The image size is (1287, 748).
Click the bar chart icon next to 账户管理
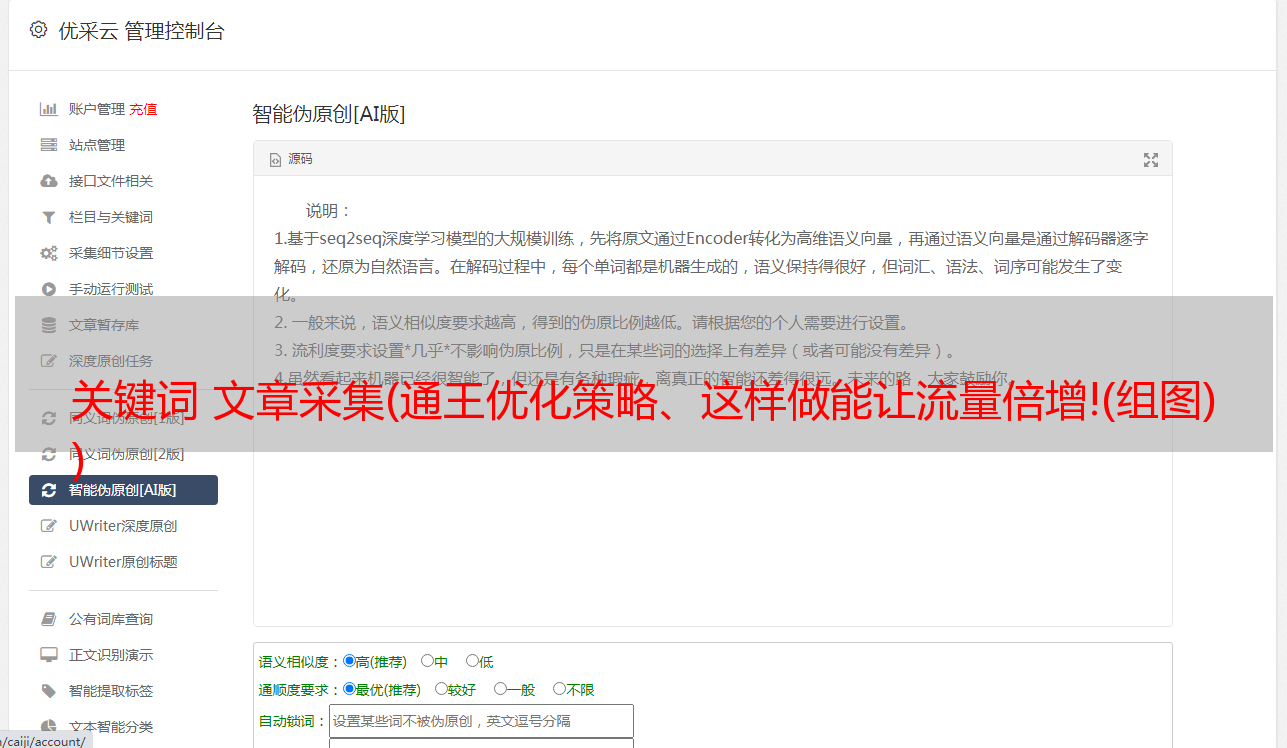pyautogui.click(x=48, y=109)
